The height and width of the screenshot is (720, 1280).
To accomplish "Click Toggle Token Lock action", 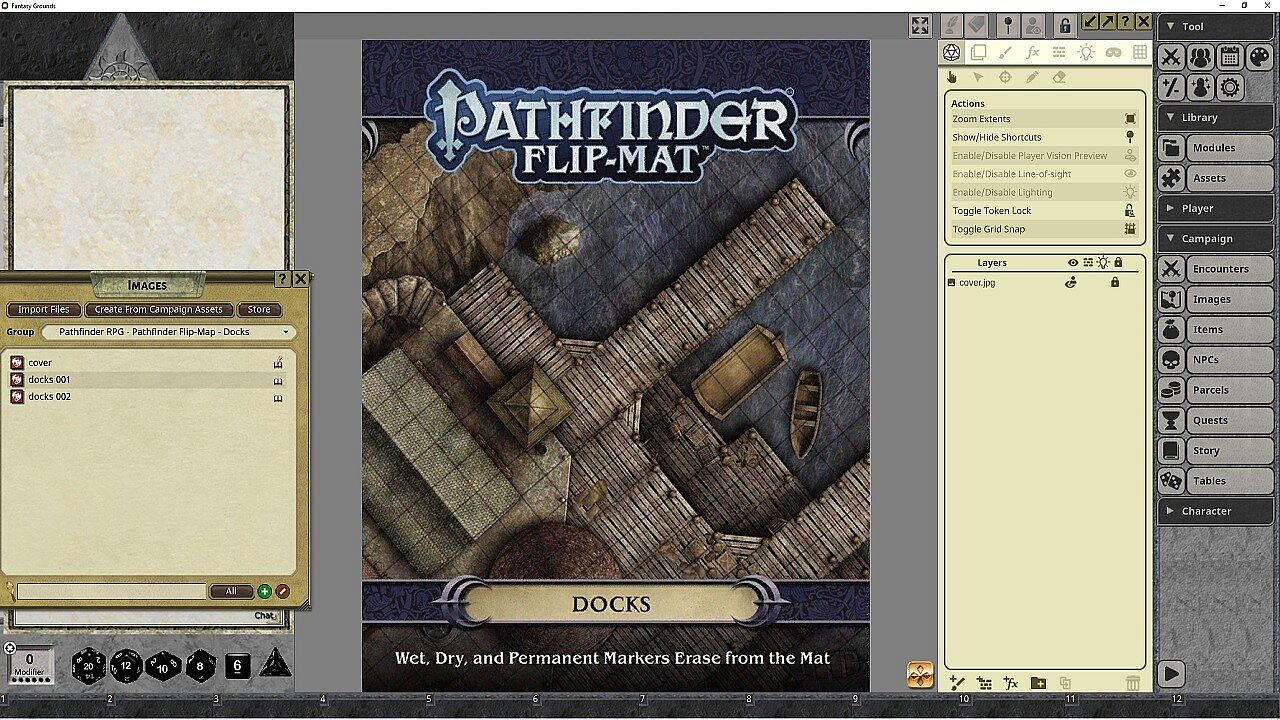I will tap(1044, 211).
